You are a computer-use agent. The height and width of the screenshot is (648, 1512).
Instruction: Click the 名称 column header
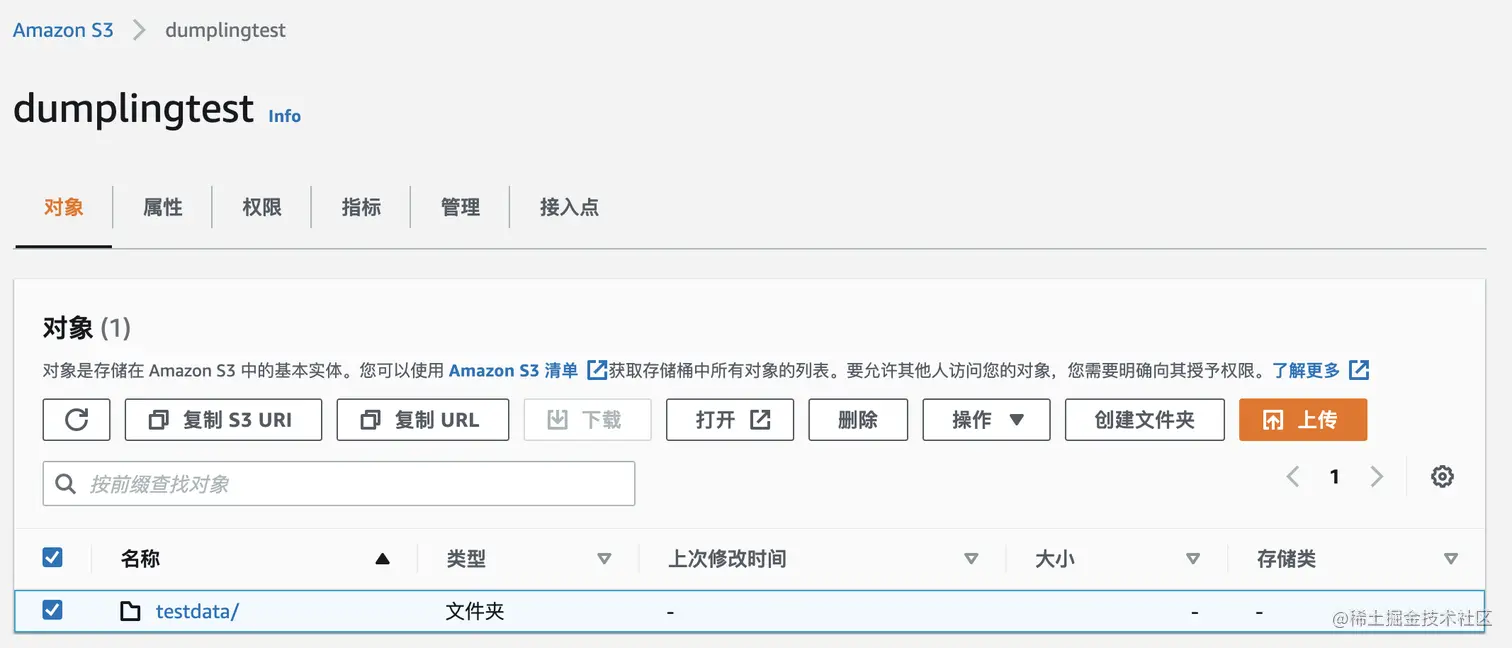pyautogui.click(x=140, y=559)
